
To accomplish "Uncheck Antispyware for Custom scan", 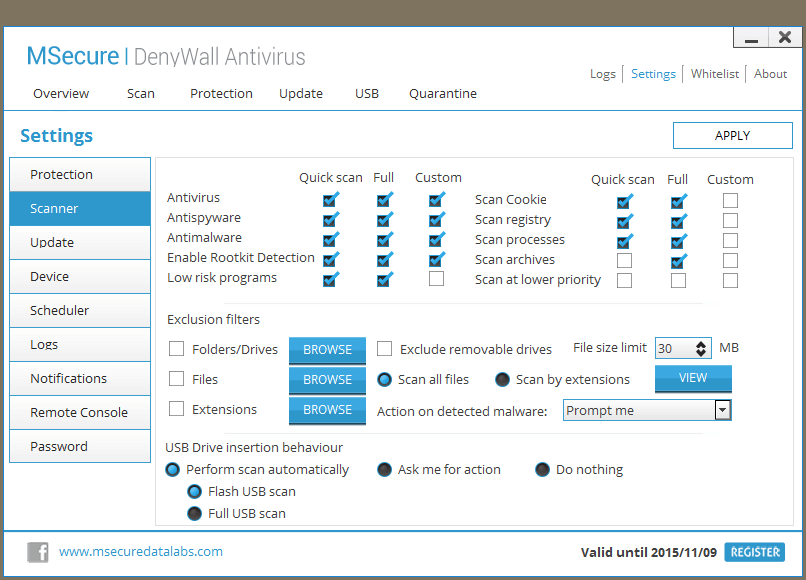I will click(x=436, y=219).
